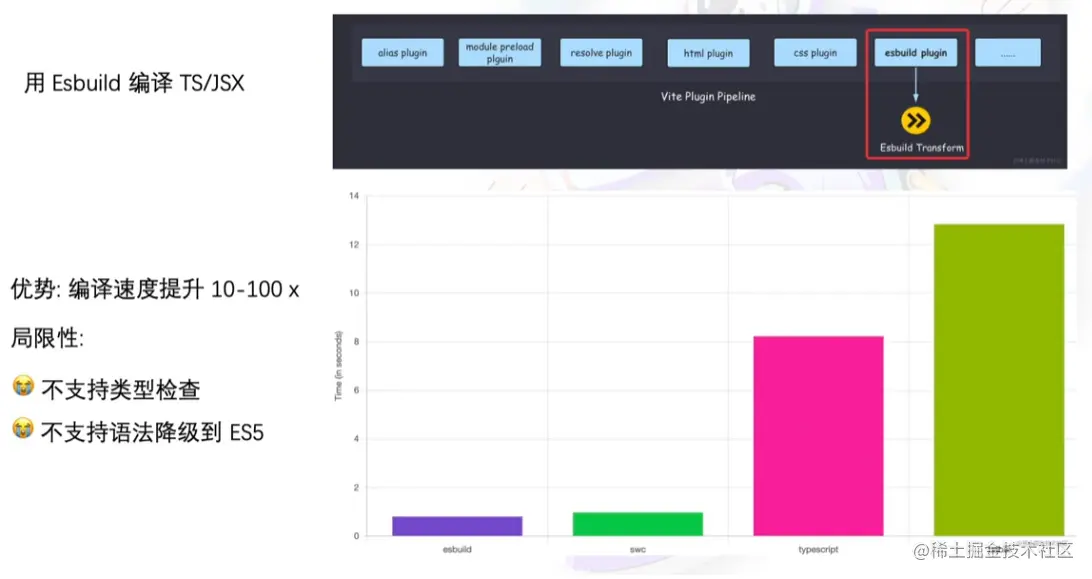This screenshot has width=1092, height=579.
Task: Click the module preload plugin box
Action: click(499, 53)
